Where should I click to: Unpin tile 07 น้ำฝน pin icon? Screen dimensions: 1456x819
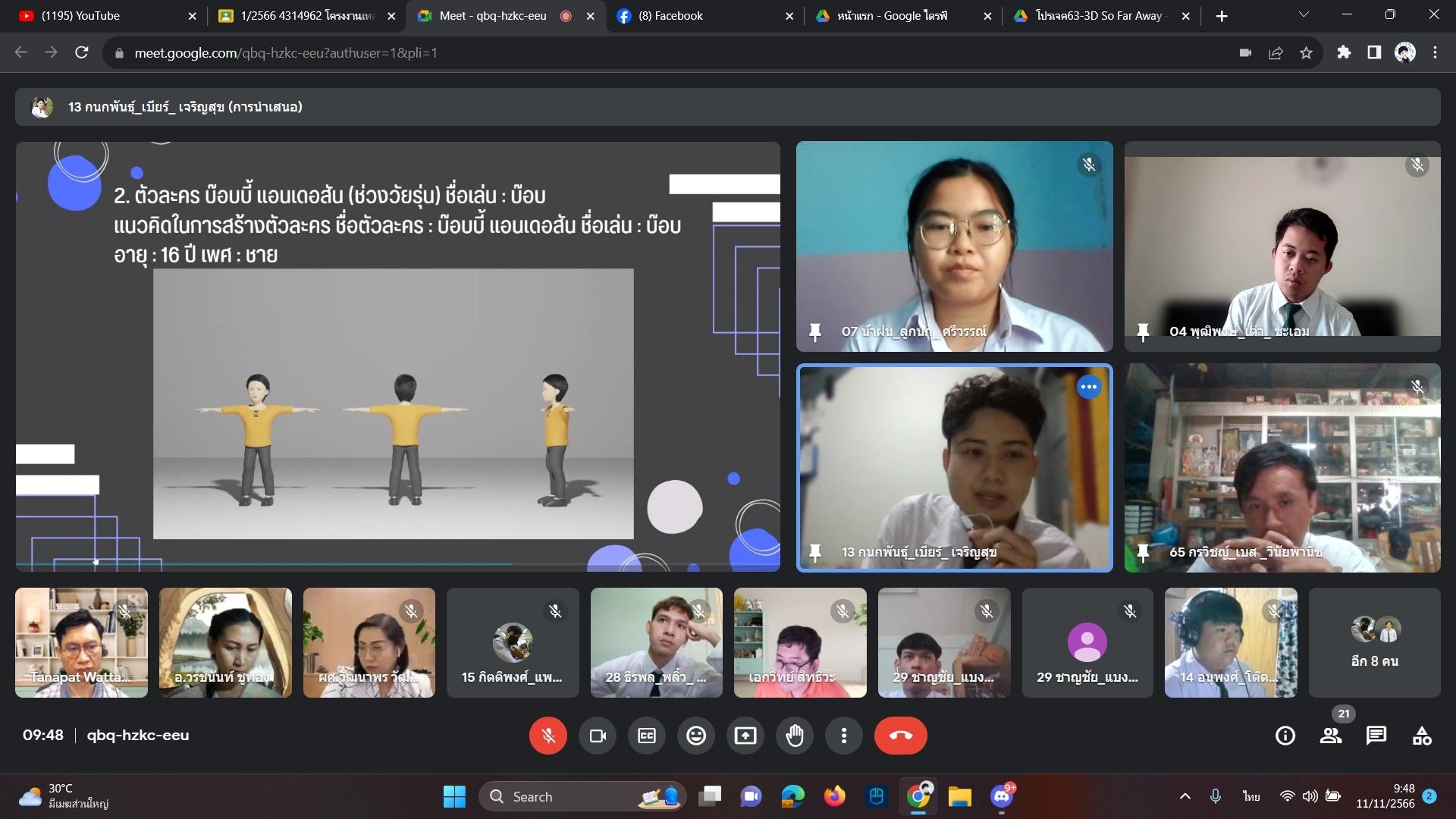[x=815, y=332]
